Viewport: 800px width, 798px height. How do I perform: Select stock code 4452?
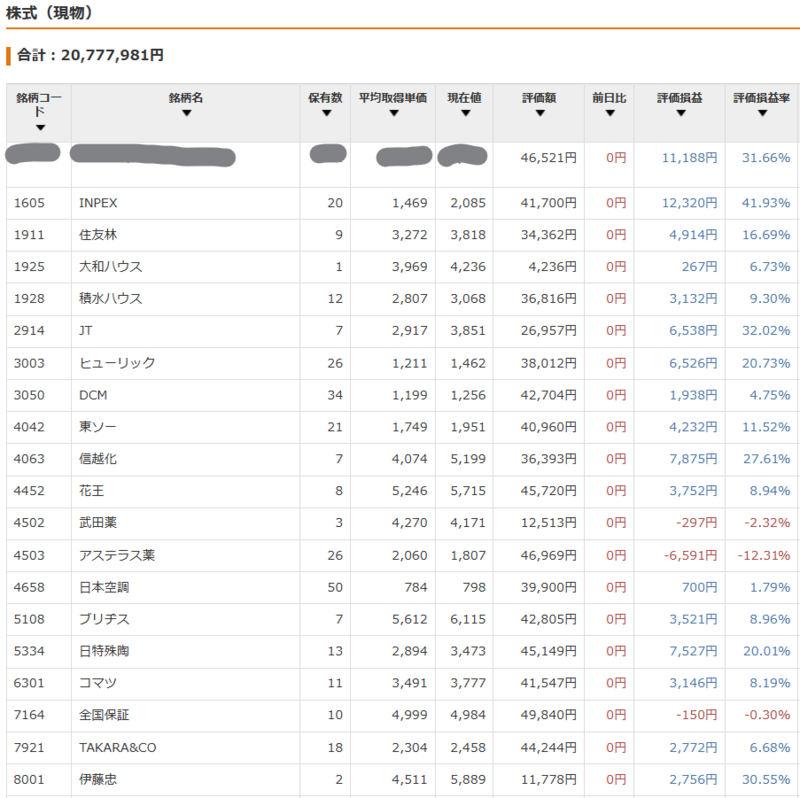pyautogui.click(x=29, y=491)
